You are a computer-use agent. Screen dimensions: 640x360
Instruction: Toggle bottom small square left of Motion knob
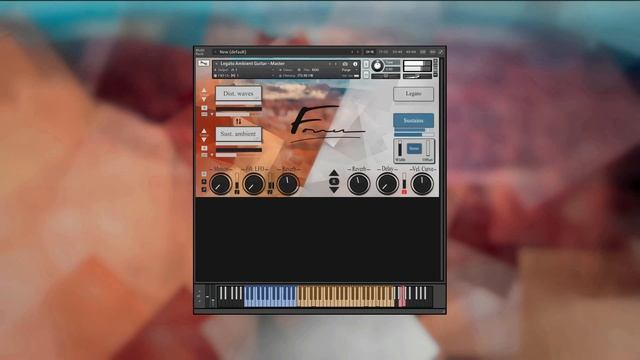204,189
